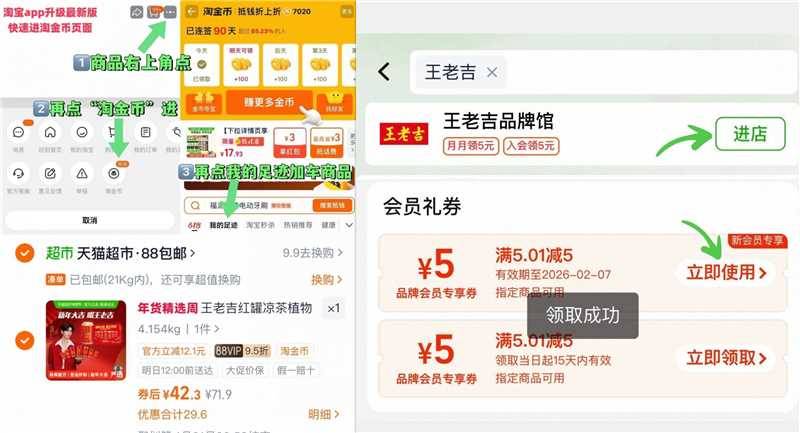Tap the home icon in the popup menu
This screenshot has height=433, width=800.
pyautogui.click(x=50, y=133)
